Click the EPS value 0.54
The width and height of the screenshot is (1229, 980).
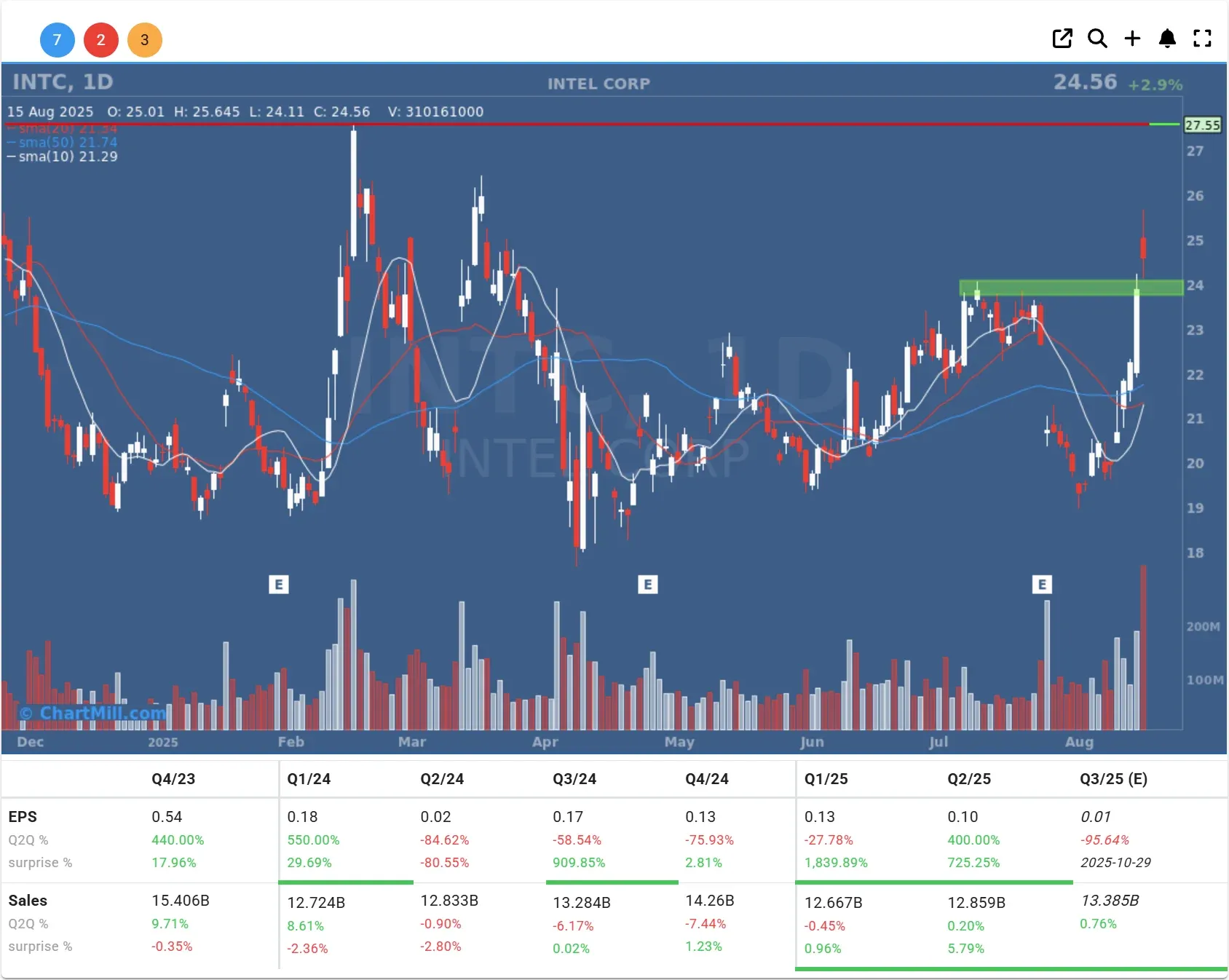point(167,816)
